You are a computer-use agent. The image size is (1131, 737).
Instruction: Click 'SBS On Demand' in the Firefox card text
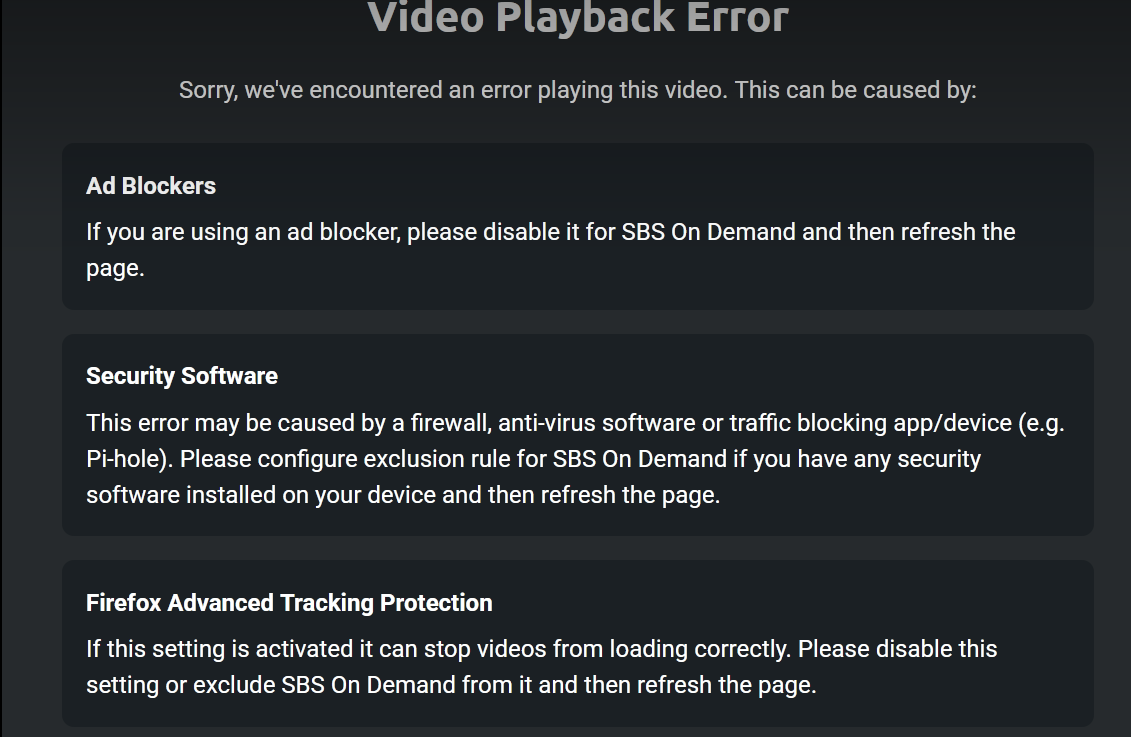point(368,684)
